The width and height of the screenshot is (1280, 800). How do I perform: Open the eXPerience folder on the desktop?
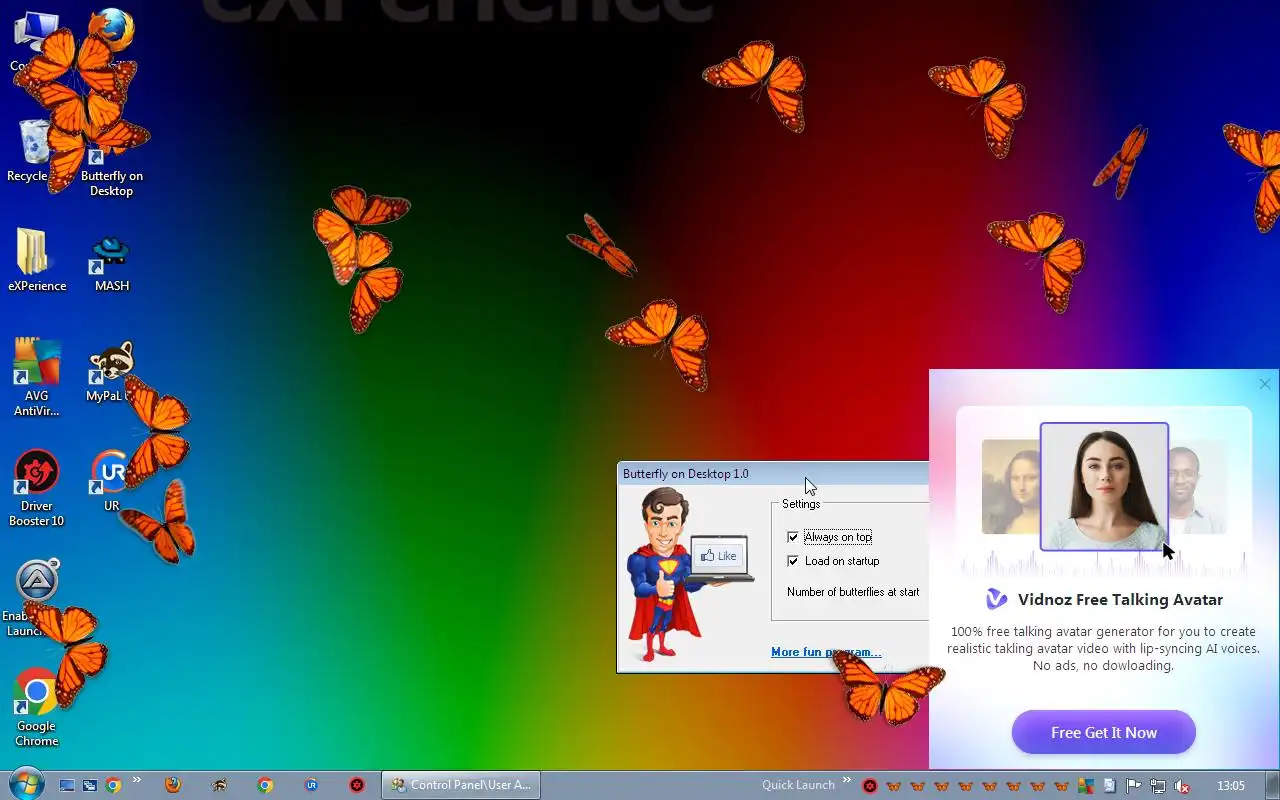(37, 260)
